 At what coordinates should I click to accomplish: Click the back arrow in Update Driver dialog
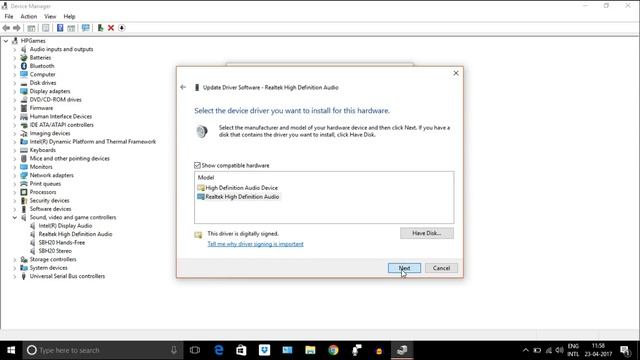pyautogui.click(x=183, y=87)
